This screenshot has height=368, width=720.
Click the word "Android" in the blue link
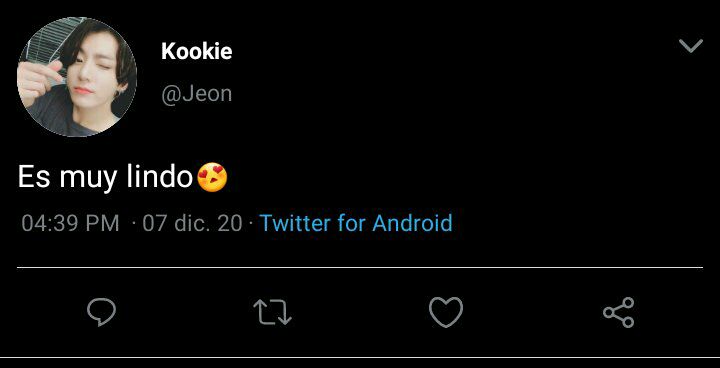(x=412, y=223)
